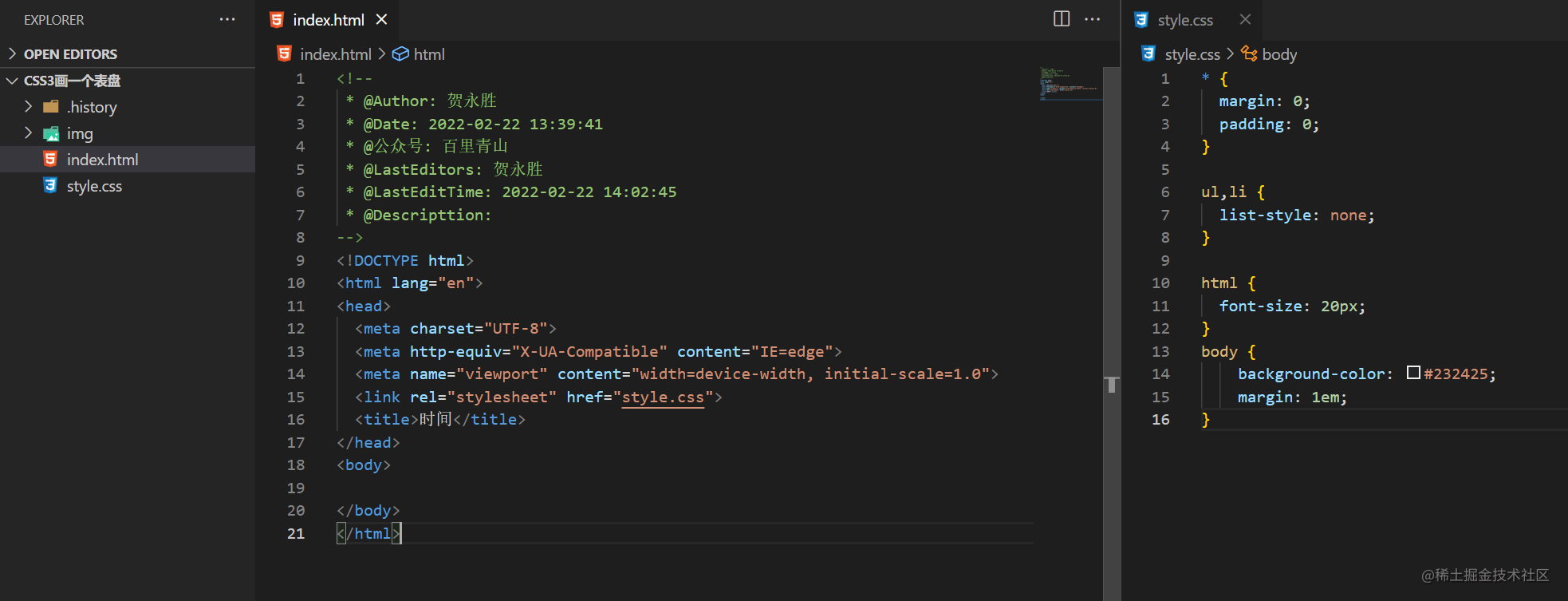This screenshot has width=1568, height=601.
Task: Close the index.html tab
Action: 382,19
